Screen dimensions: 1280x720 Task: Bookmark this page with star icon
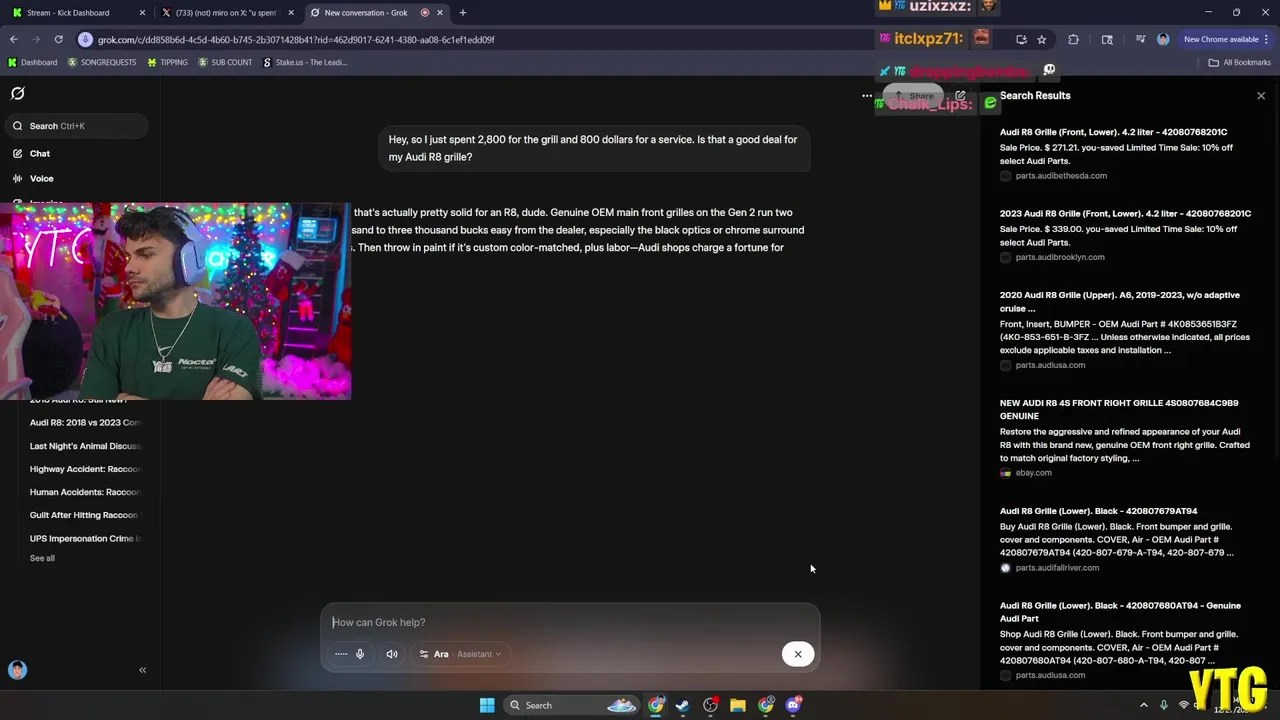pyautogui.click(x=1042, y=40)
